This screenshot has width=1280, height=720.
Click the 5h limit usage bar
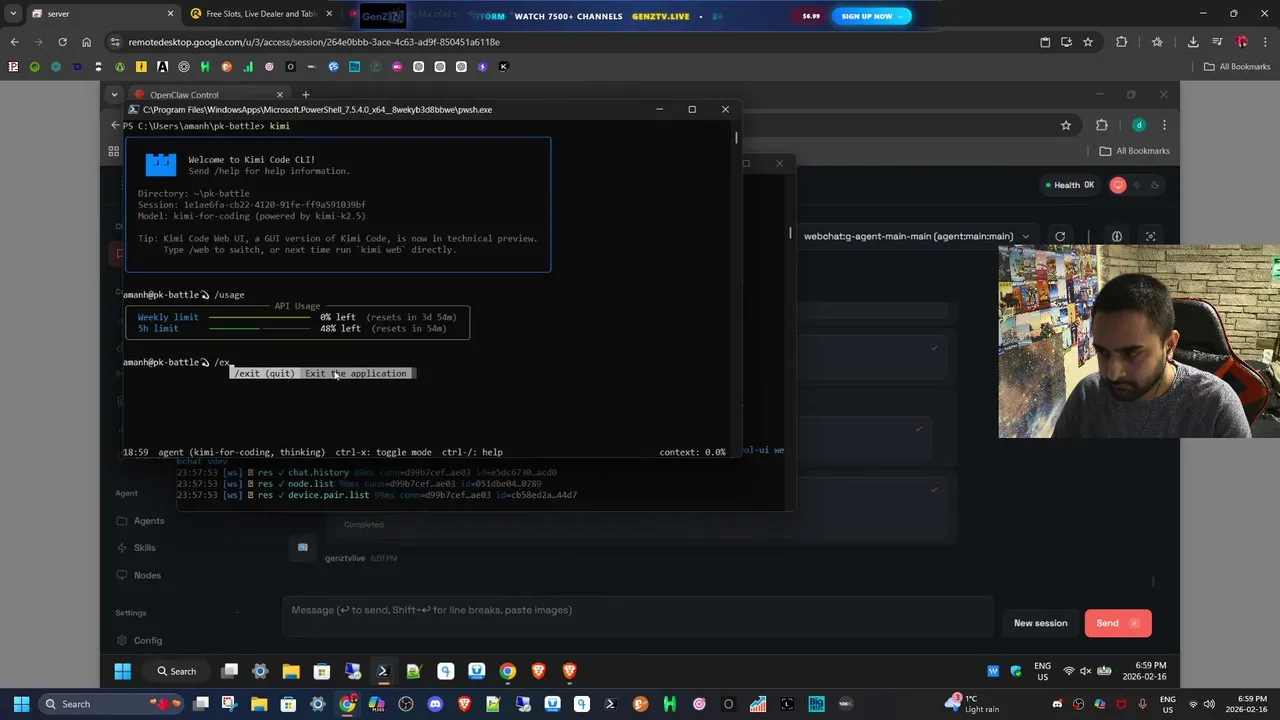pos(259,328)
